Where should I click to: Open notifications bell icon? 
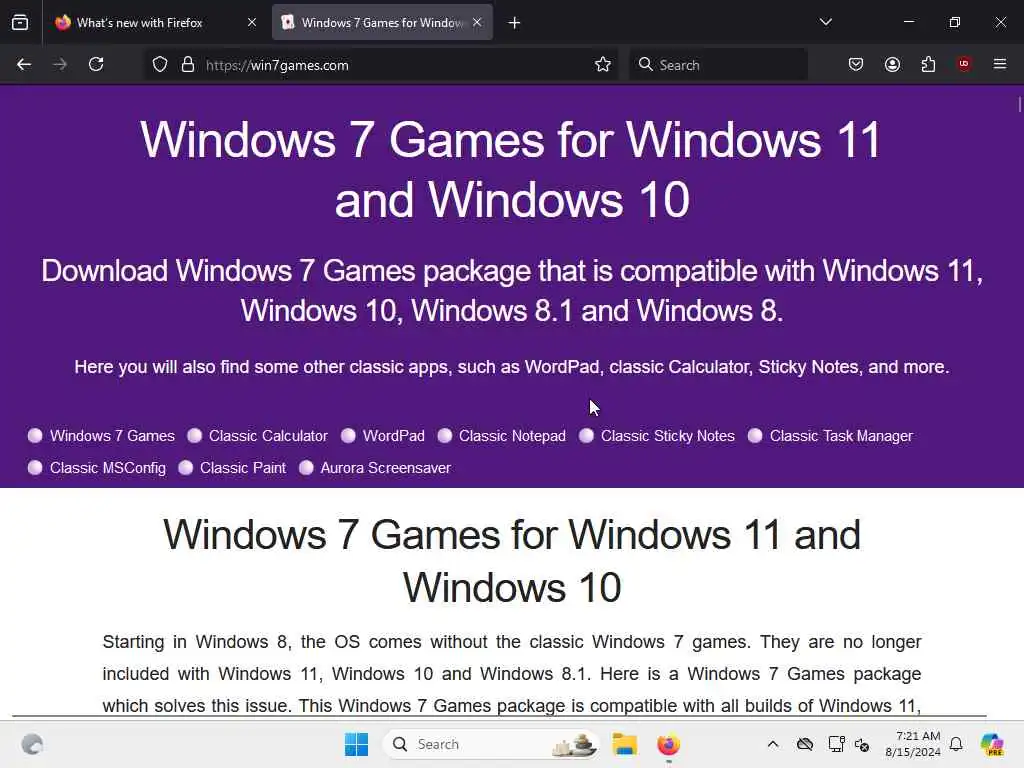click(x=956, y=744)
